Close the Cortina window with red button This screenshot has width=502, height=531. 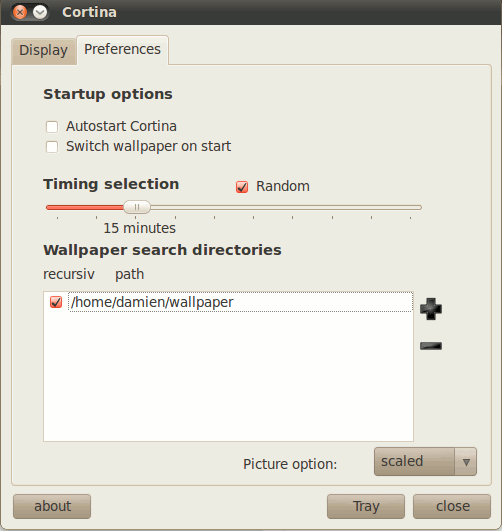point(20,13)
